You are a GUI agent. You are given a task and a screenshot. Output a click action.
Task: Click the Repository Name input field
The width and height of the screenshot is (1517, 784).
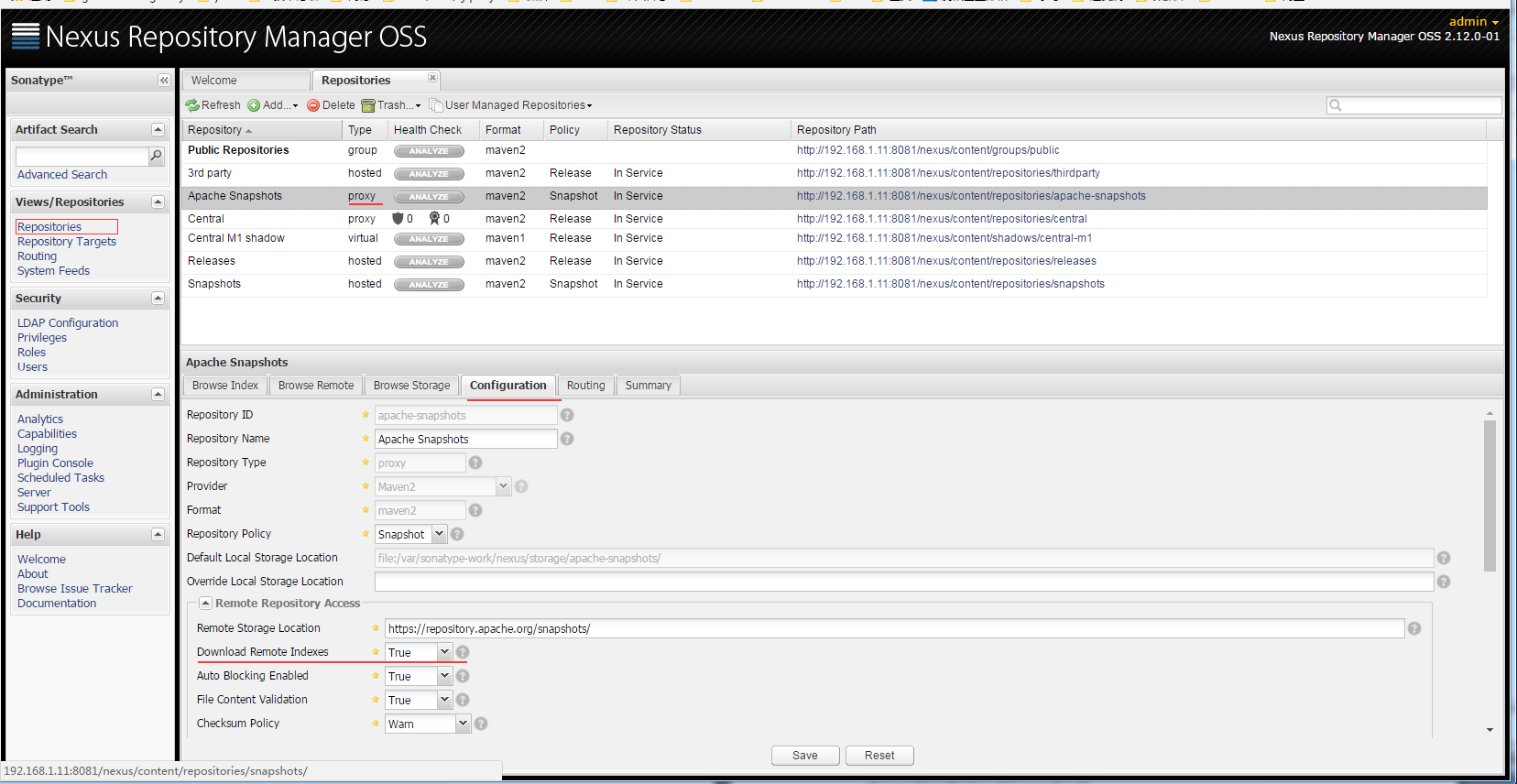[466, 440]
